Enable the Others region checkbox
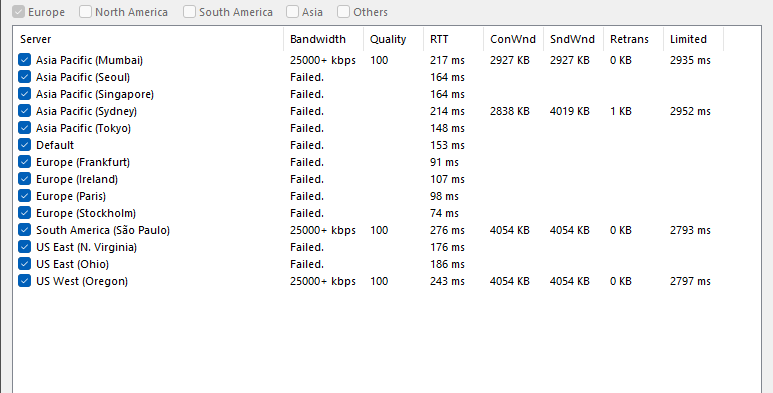Screen dimensions: 773x393 344,12
